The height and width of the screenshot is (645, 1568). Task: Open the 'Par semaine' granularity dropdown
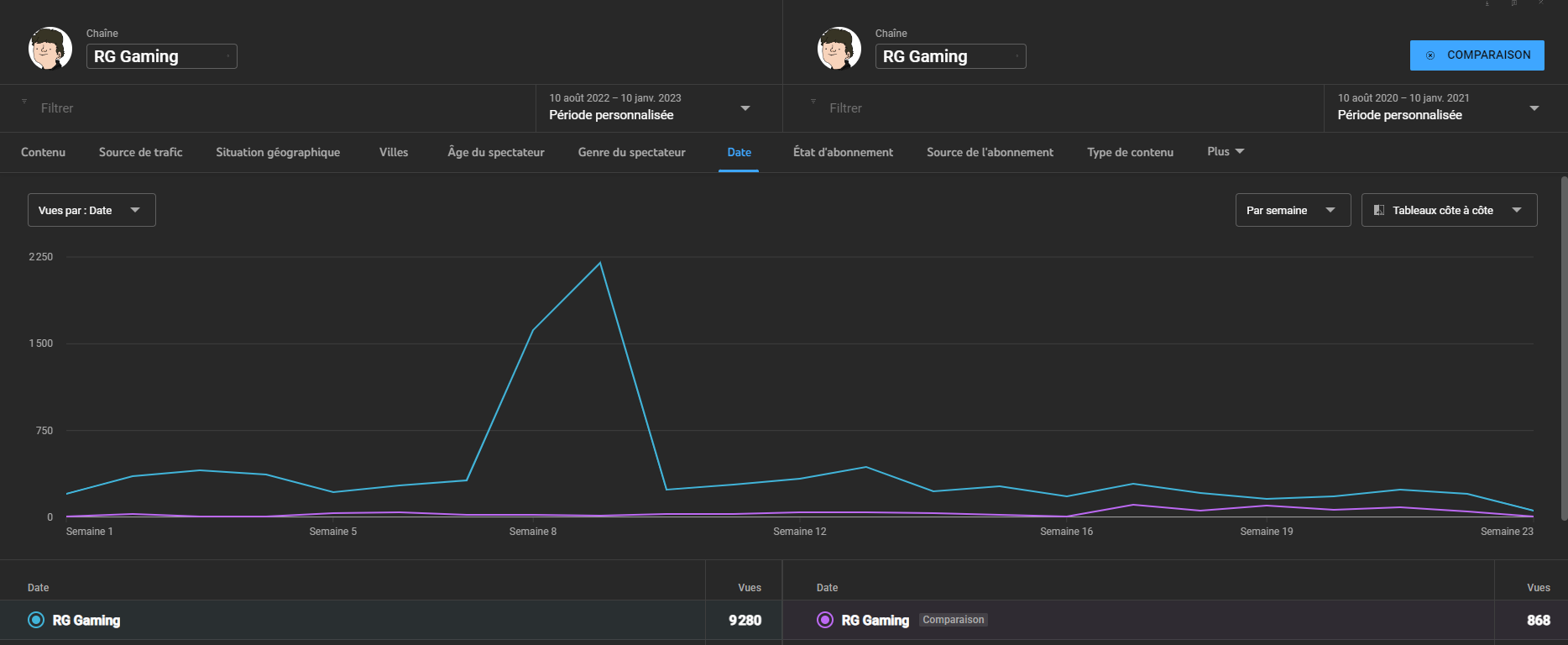pos(1292,210)
